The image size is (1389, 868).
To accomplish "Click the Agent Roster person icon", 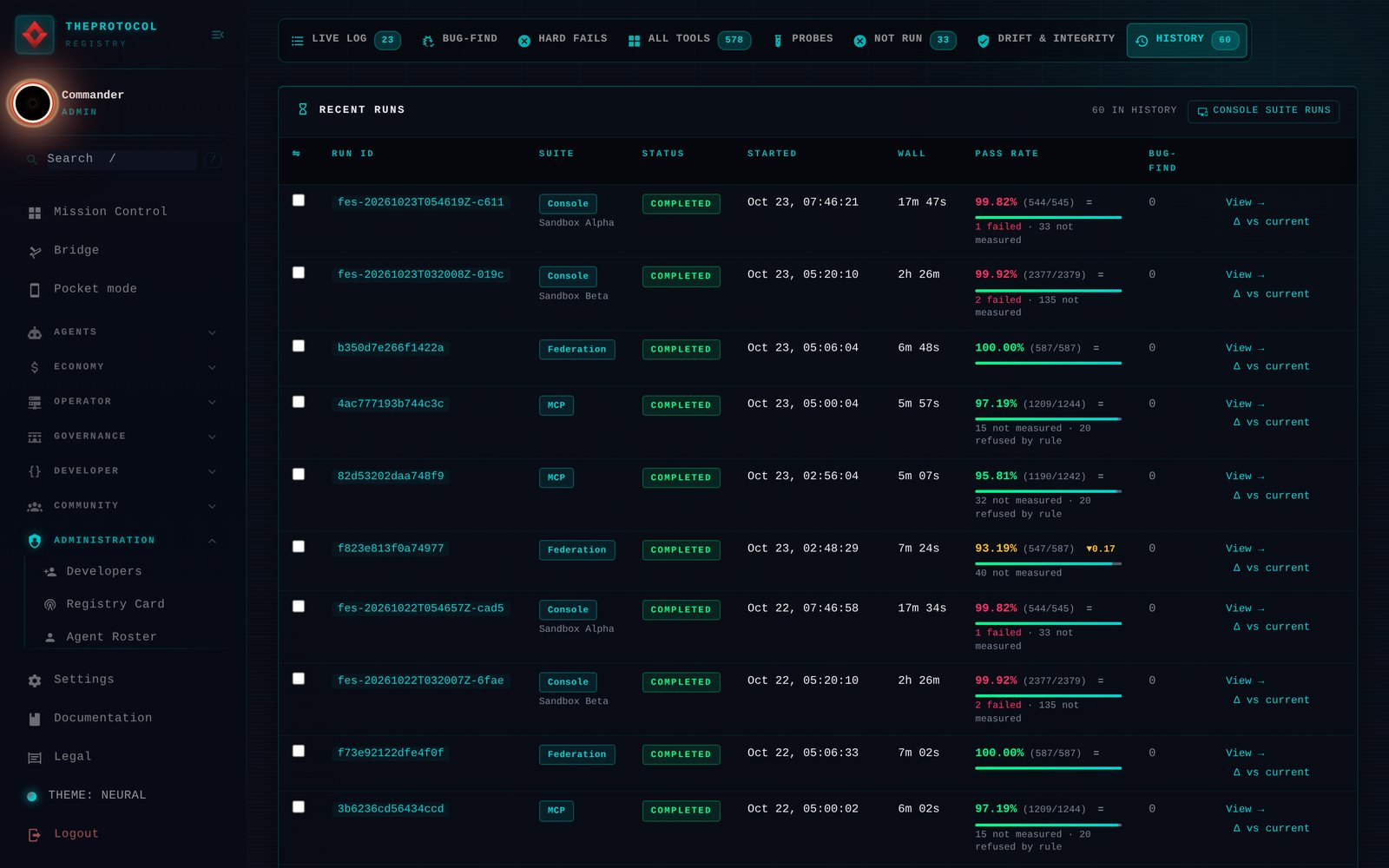I will (50, 638).
